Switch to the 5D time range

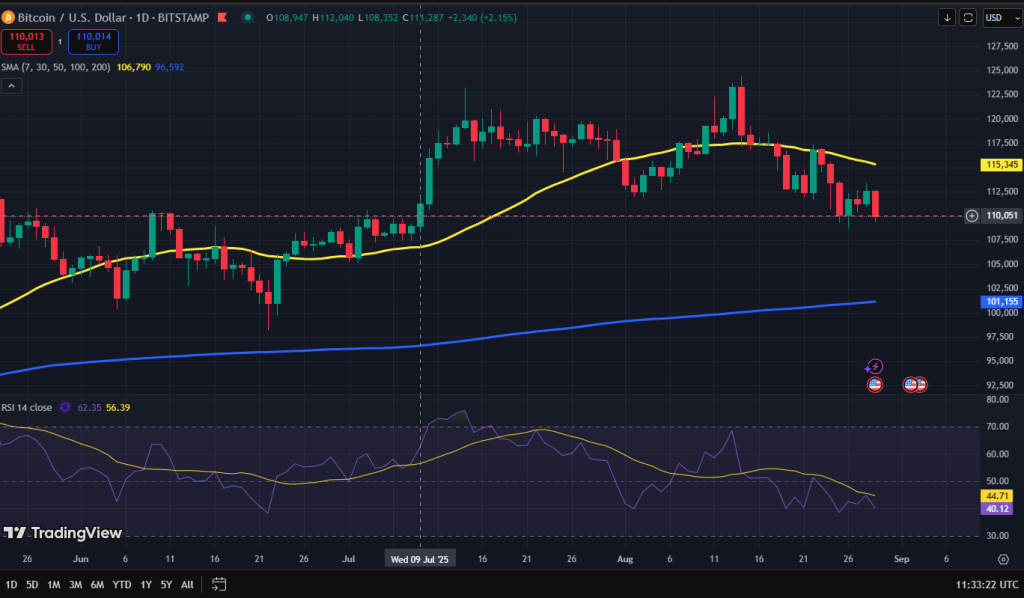point(32,585)
